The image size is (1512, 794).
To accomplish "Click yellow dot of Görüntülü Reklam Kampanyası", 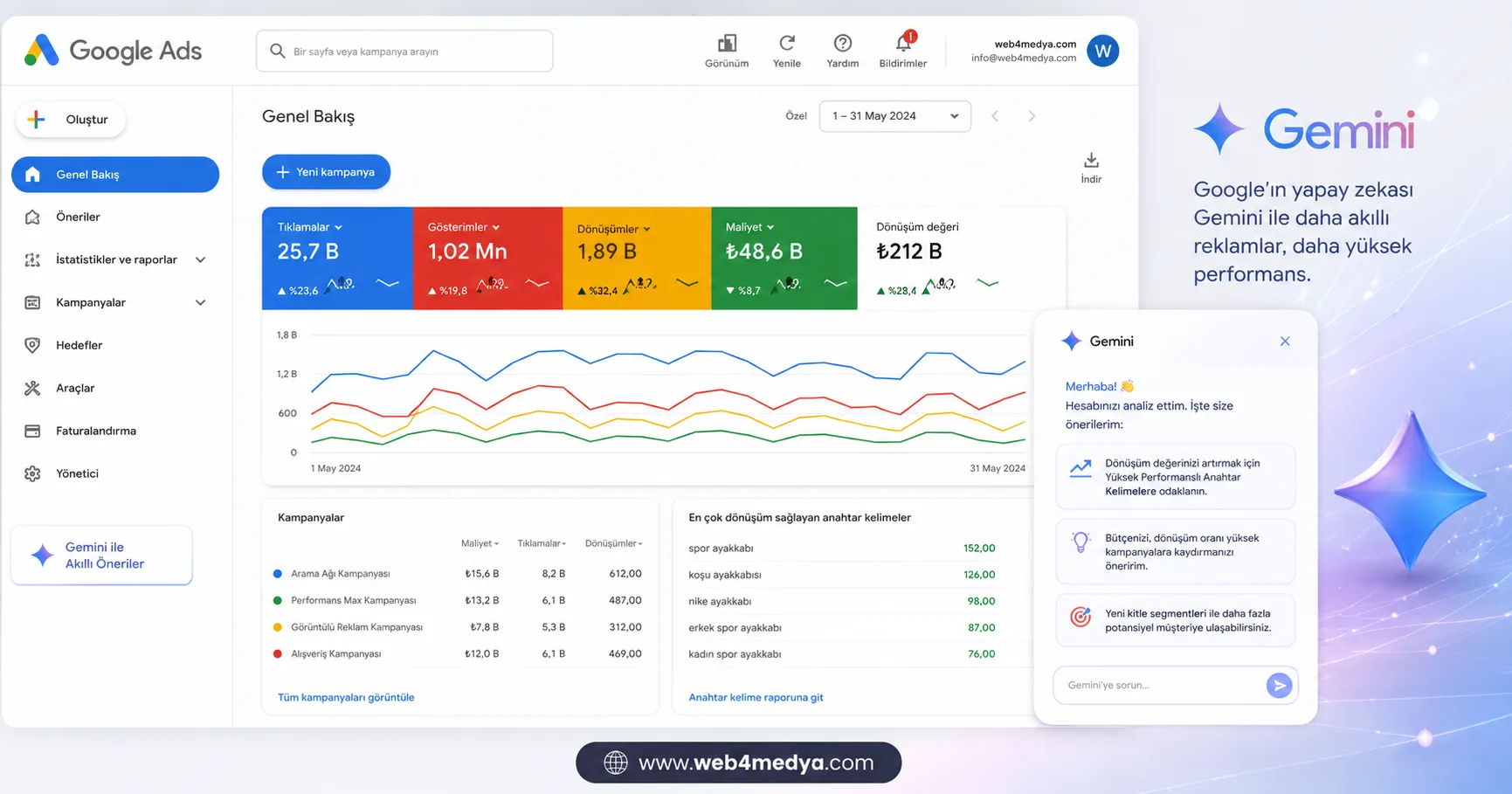I will [278, 627].
